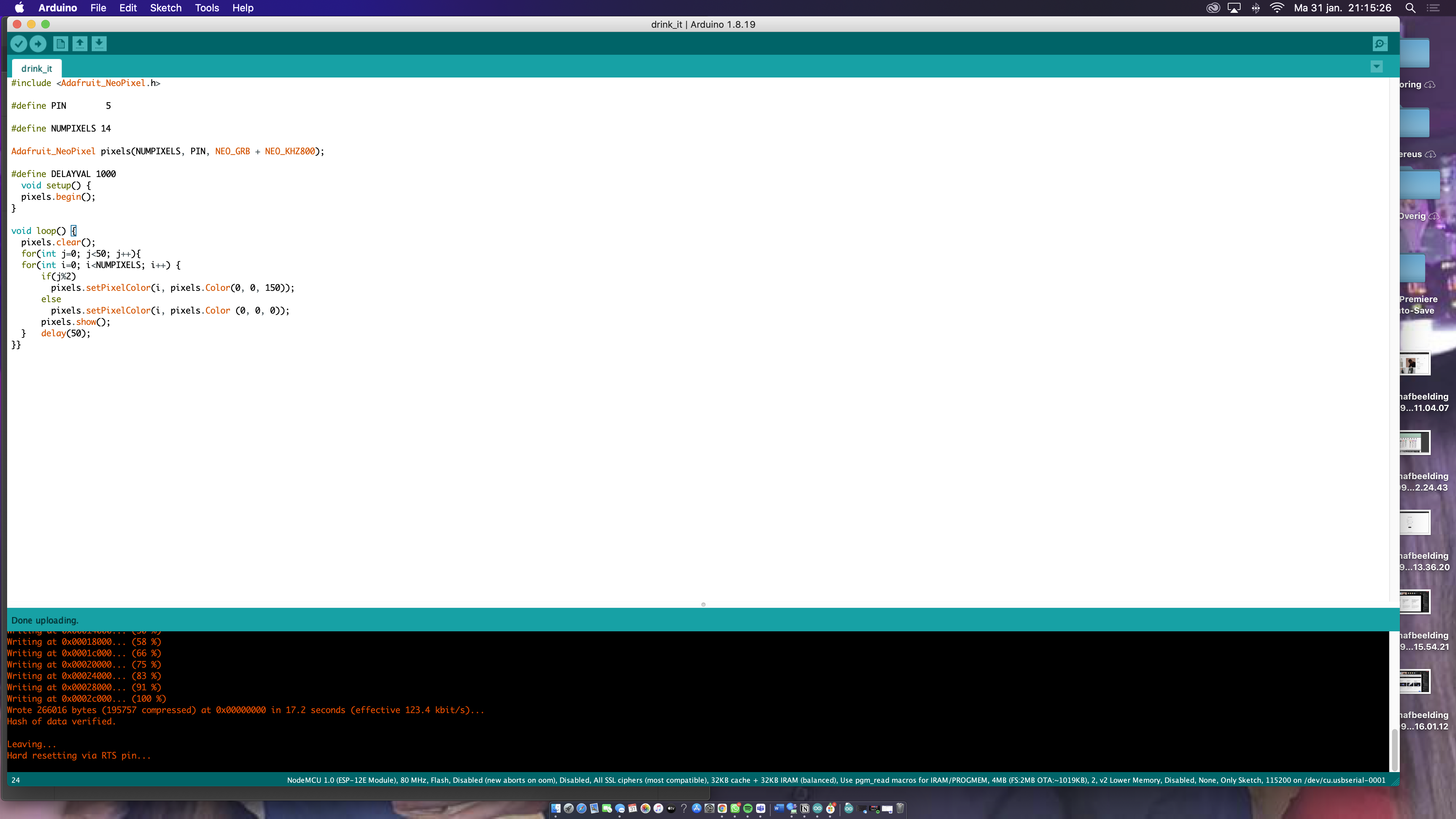1456x819 pixels.
Task: Click the Adafruit_NeoPixel pixels declaration line
Action: (168, 151)
